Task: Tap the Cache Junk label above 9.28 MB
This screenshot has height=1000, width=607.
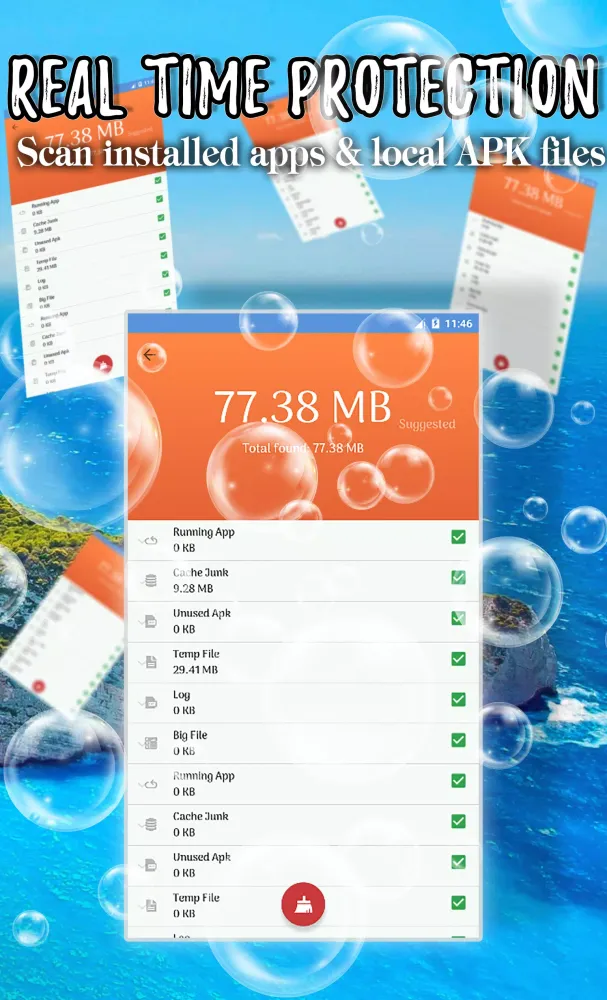Action: point(200,573)
